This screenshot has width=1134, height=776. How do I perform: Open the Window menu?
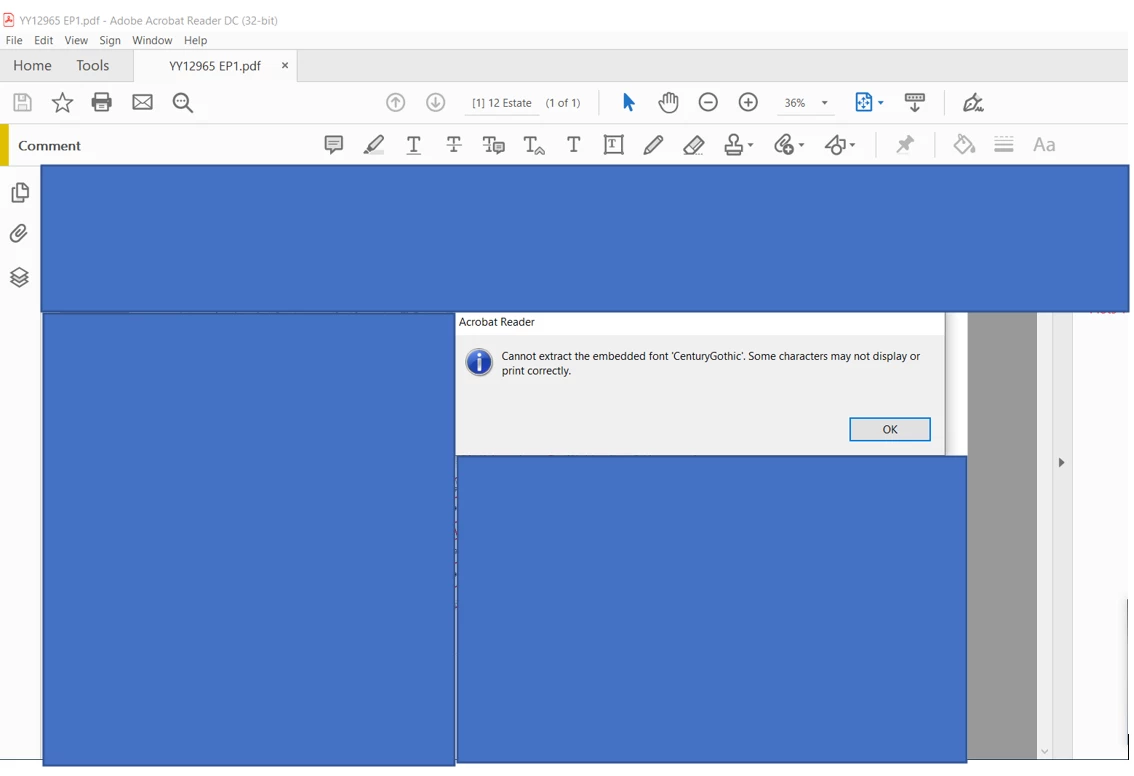click(152, 40)
